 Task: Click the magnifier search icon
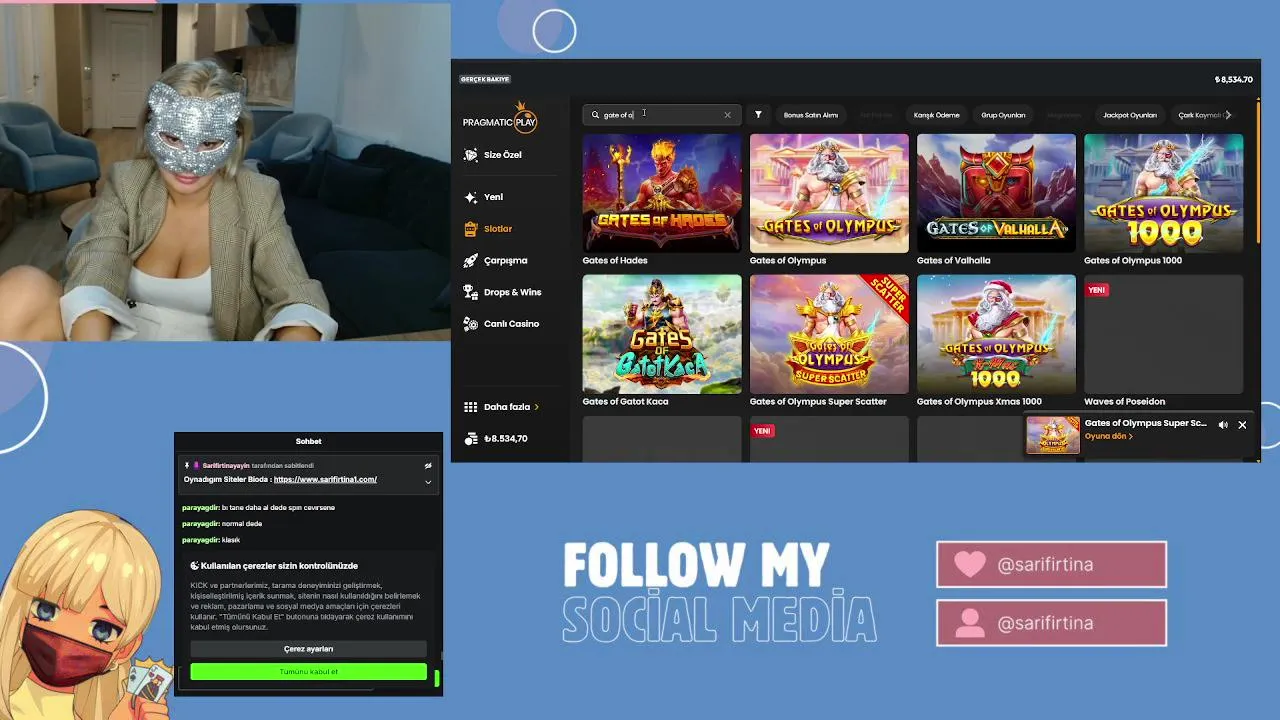pos(595,115)
